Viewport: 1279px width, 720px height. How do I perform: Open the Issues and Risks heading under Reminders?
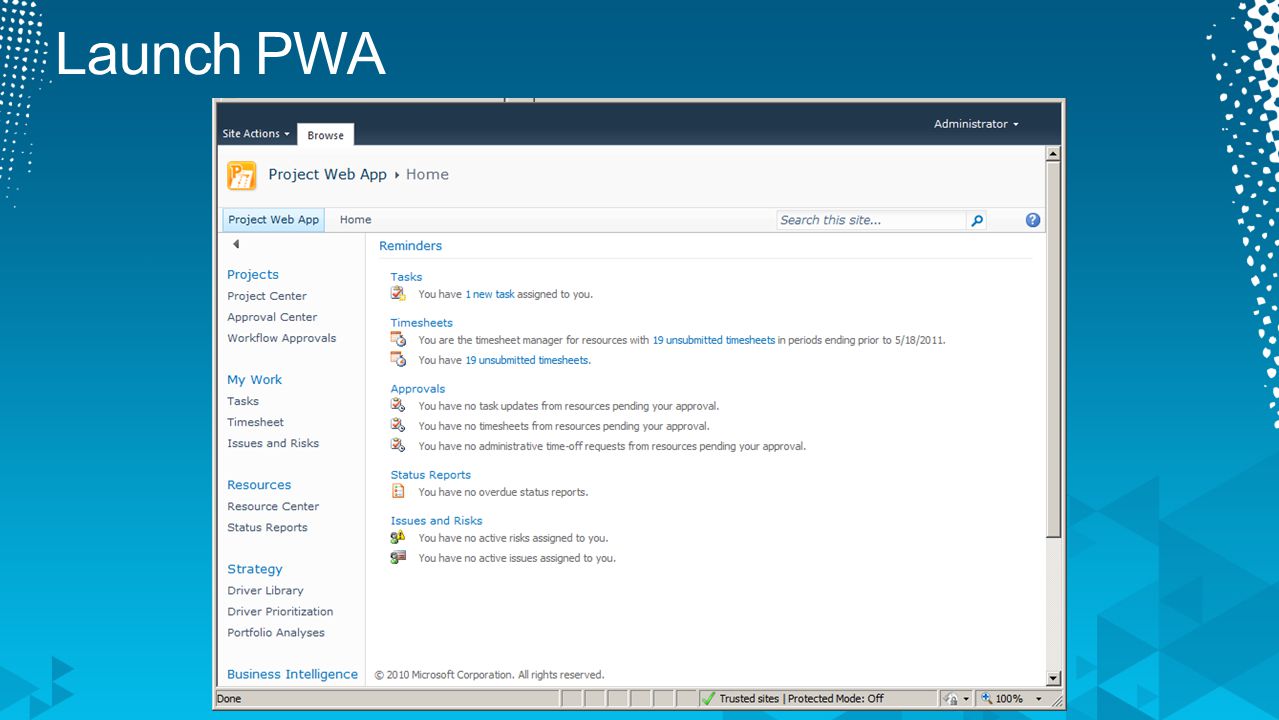pyautogui.click(x=436, y=521)
